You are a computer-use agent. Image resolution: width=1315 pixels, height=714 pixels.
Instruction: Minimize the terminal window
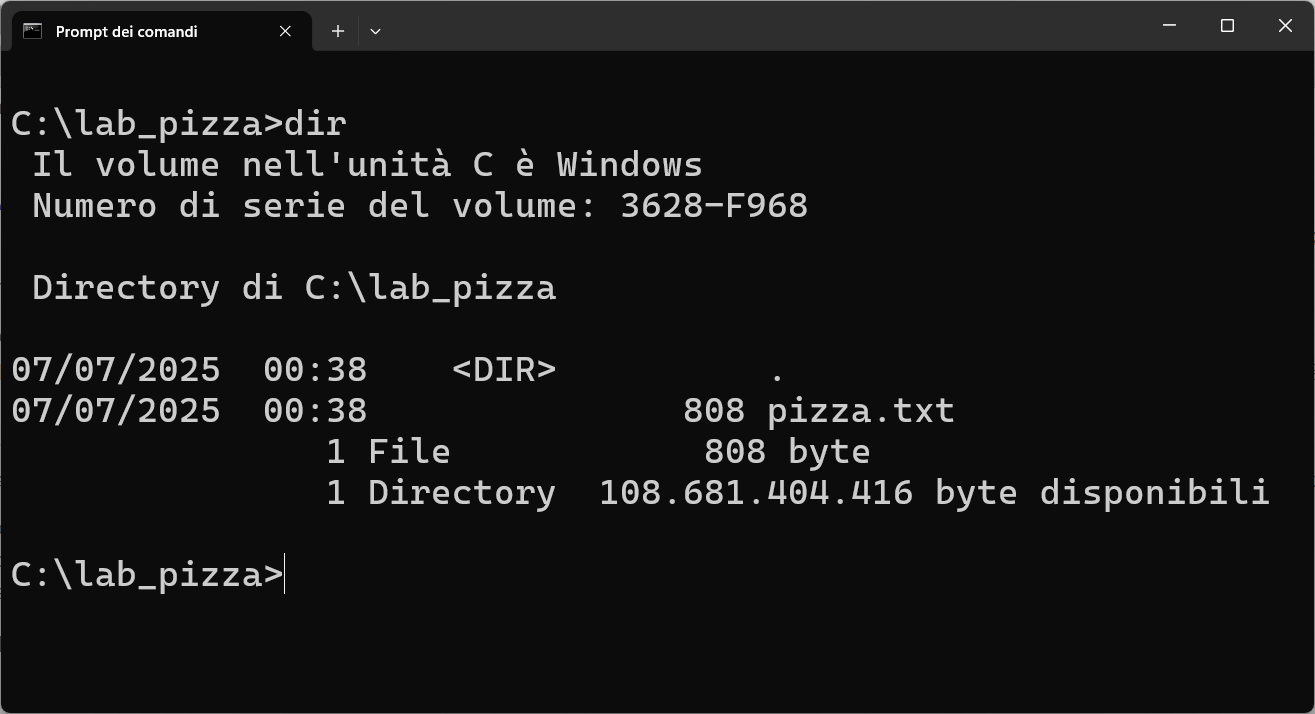pyautogui.click(x=1170, y=25)
